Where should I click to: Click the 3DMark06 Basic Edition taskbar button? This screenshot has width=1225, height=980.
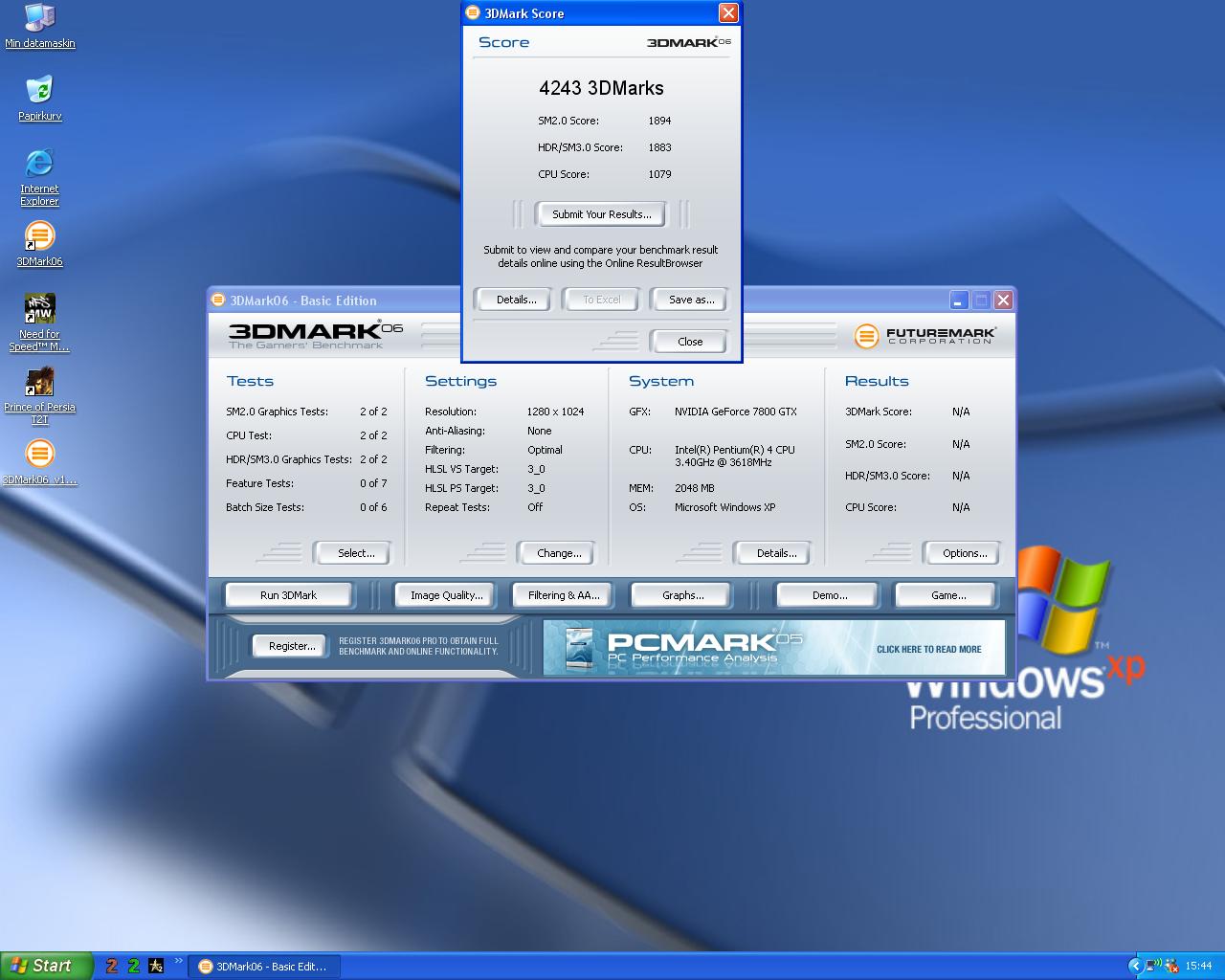click(263, 967)
